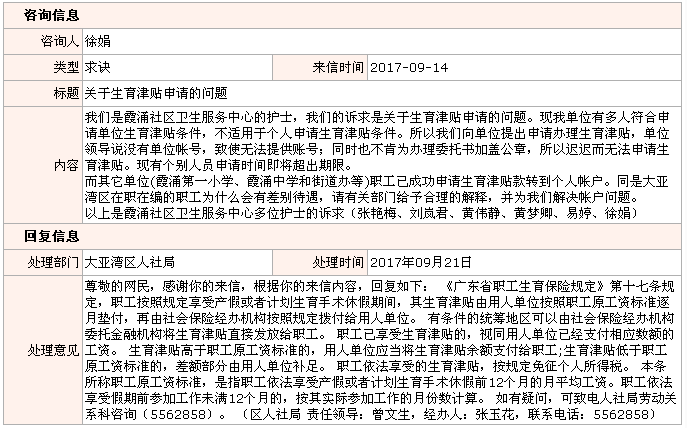Image resolution: width=687 pixels, height=428 pixels.
Task: Click the department 大亚湾区人社局
Action: click(130, 262)
